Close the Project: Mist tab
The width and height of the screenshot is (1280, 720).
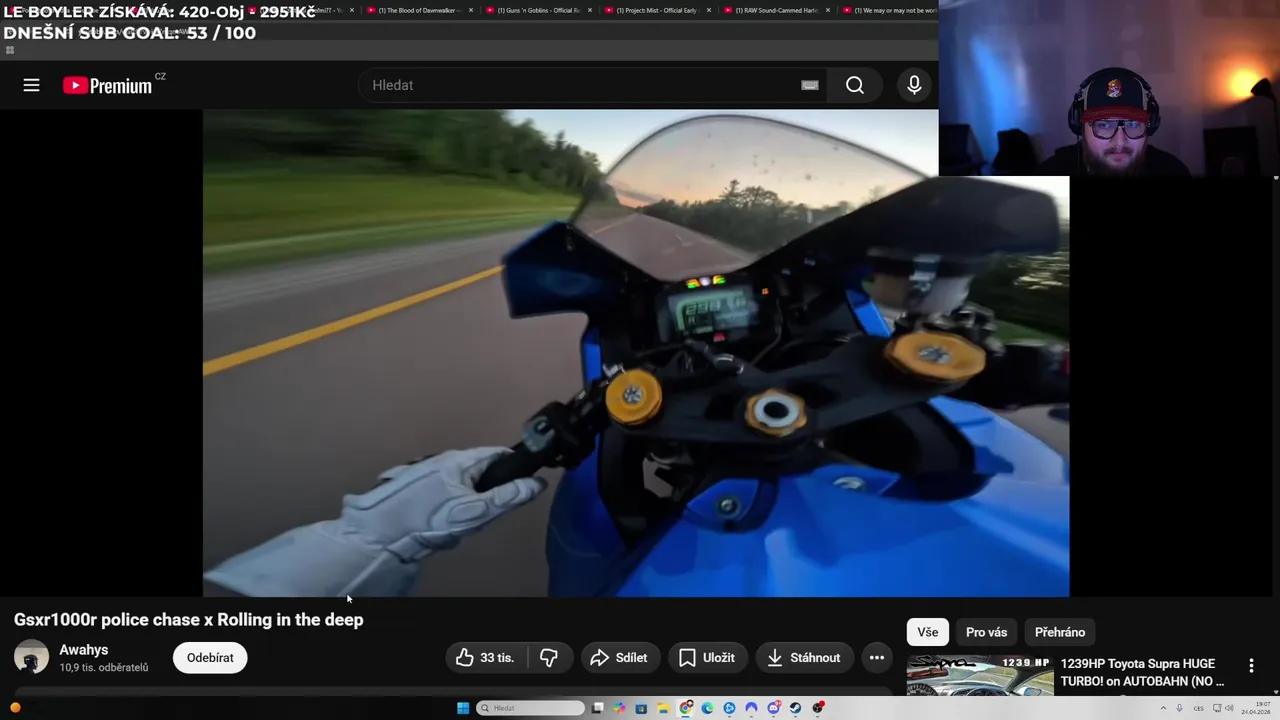709,10
